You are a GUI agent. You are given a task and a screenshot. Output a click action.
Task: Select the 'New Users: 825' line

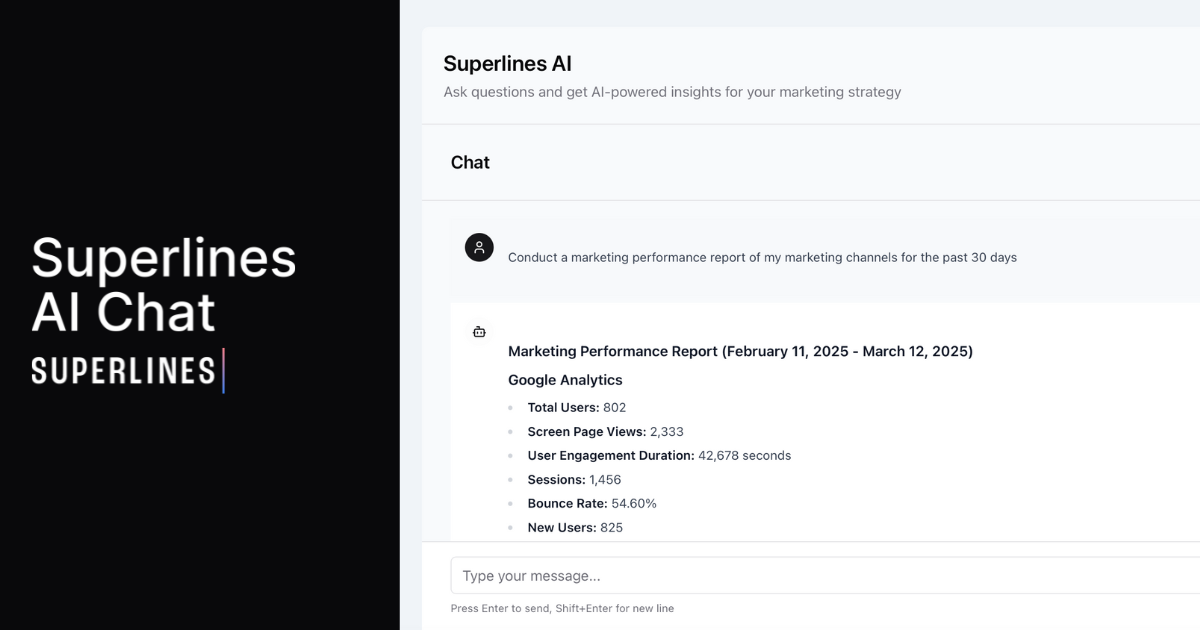coord(575,527)
